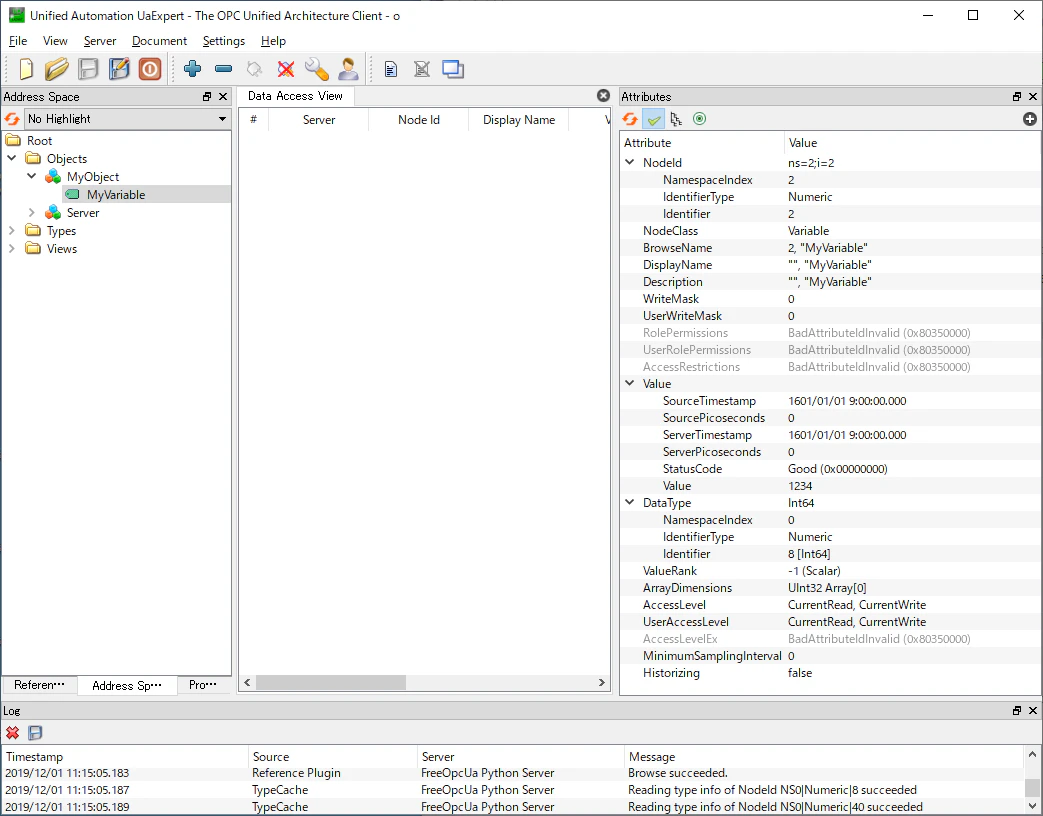
Task: Click the Save As pencil-and-disk toolbar icon
Action: tap(119, 68)
